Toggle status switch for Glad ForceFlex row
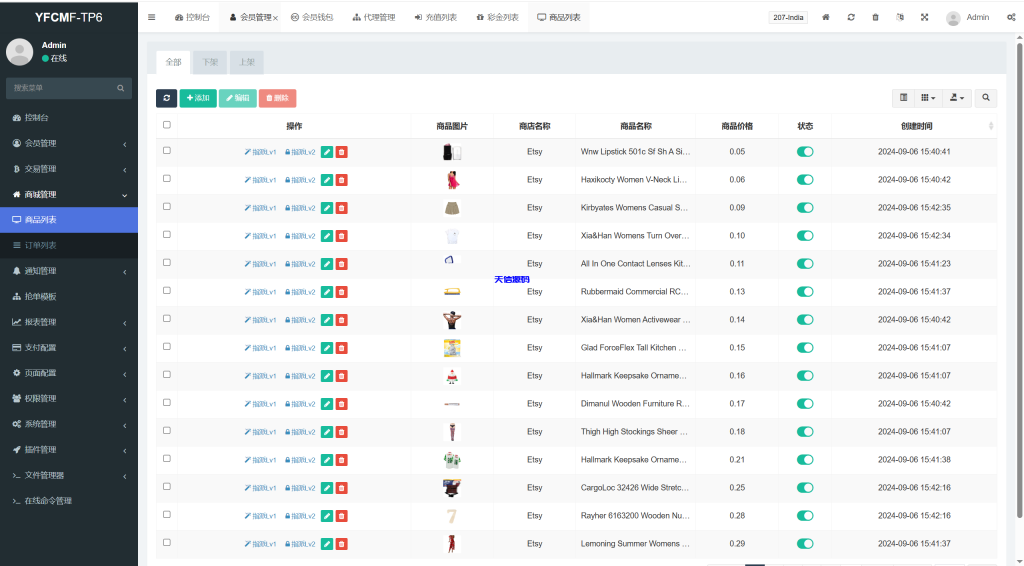This screenshot has height=566, width=1024. [805, 348]
